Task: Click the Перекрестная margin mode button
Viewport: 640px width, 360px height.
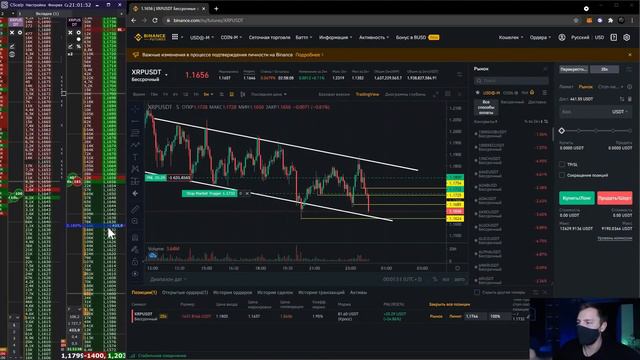Action: [573, 69]
